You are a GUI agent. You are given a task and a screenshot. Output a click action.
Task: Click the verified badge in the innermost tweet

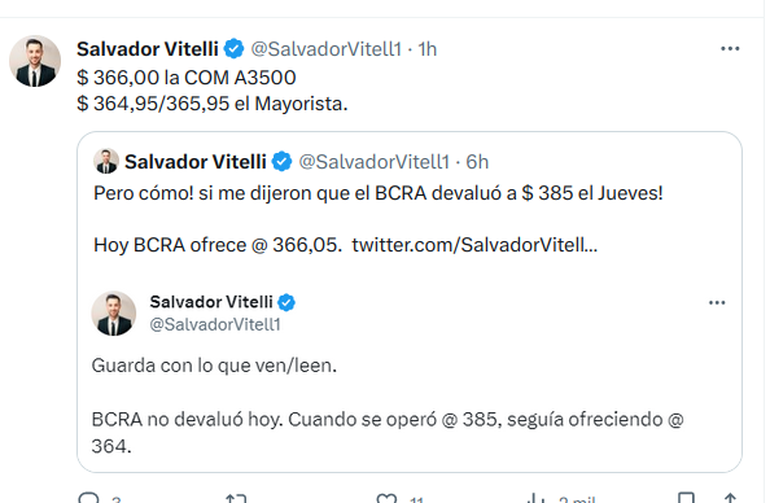288,302
